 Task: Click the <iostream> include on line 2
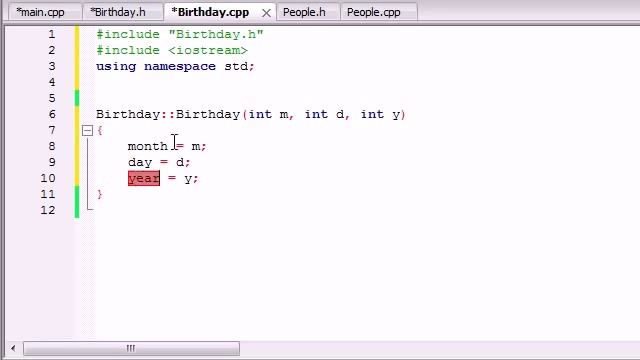(x=208, y=50)
